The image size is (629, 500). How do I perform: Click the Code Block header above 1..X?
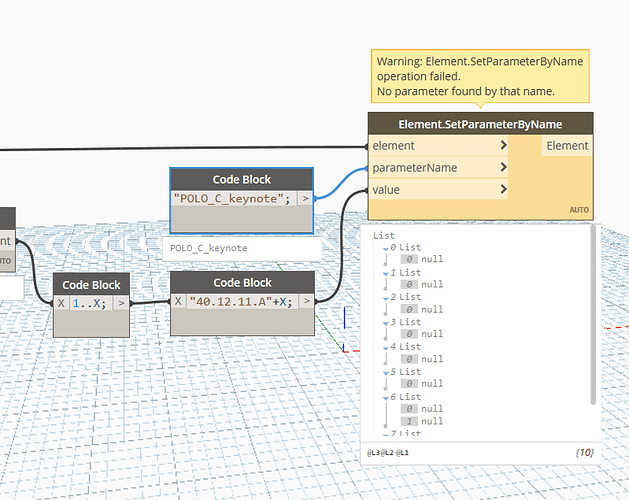coord(91,285)
